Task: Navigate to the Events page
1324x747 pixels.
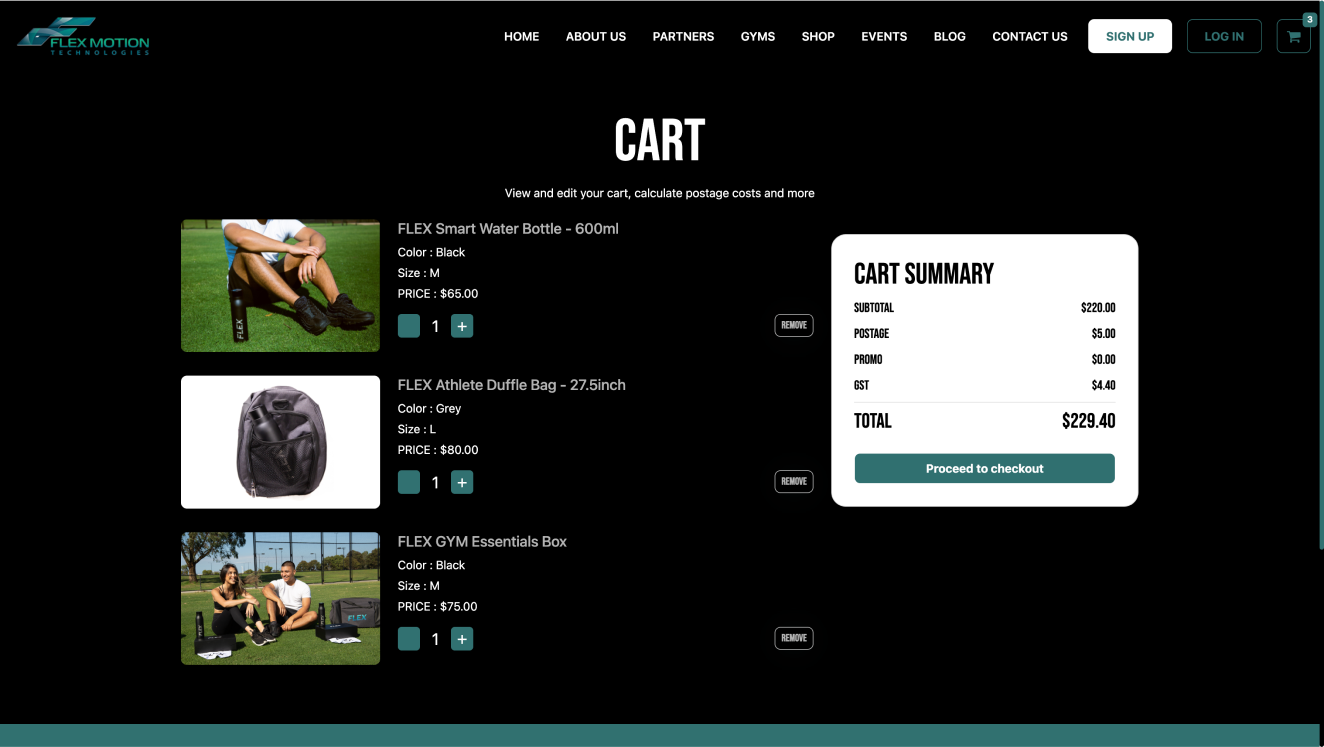Action: tap(884, 36)
